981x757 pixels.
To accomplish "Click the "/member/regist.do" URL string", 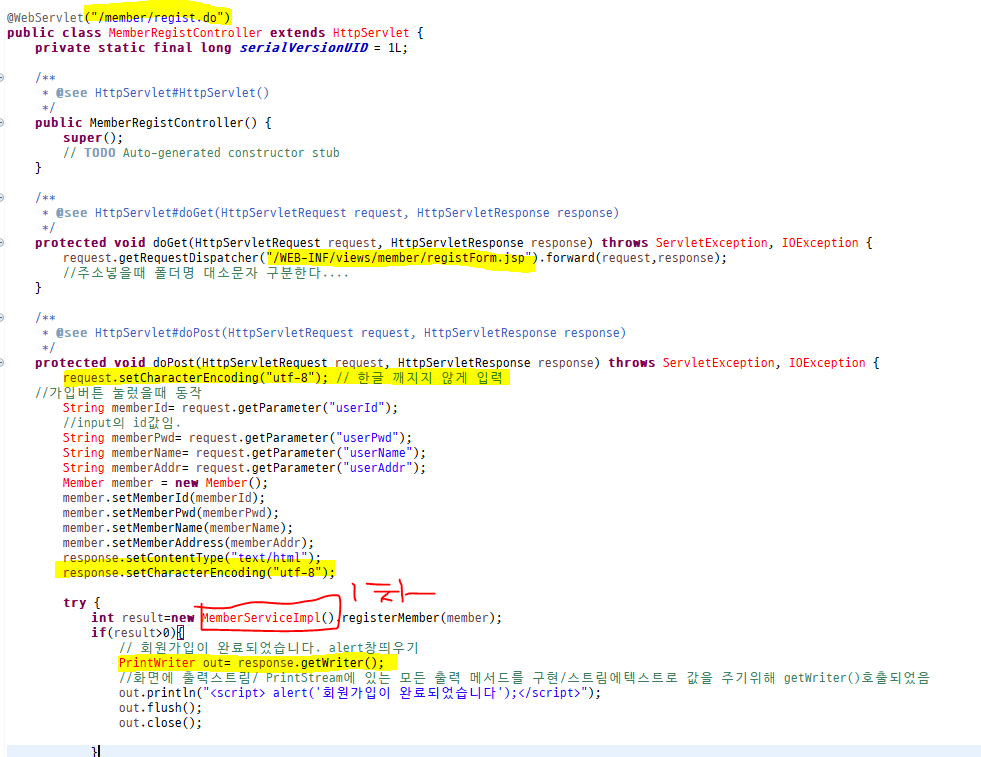I will tap(158, 18).
